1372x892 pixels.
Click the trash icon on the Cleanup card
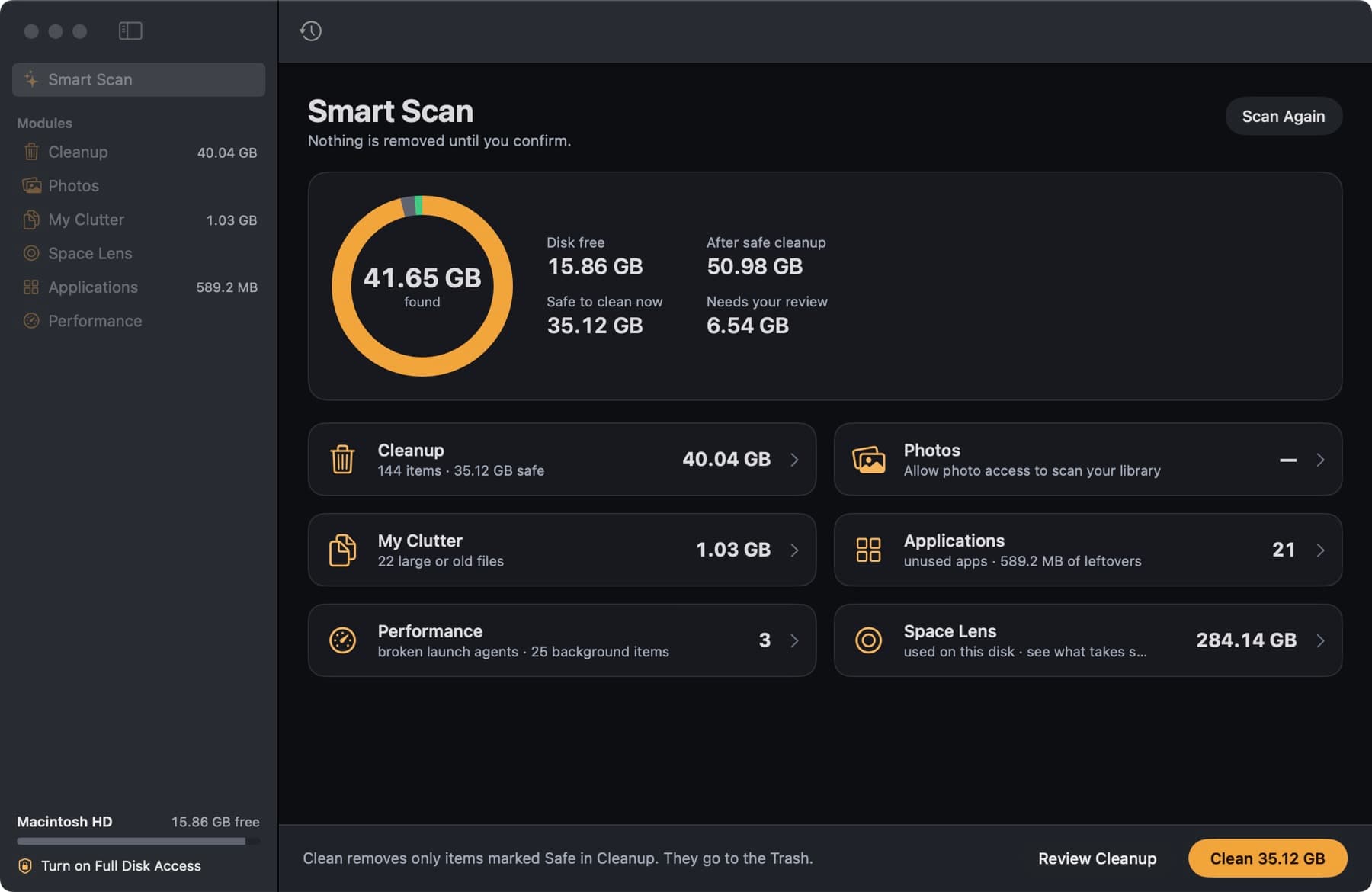[342, 459]
